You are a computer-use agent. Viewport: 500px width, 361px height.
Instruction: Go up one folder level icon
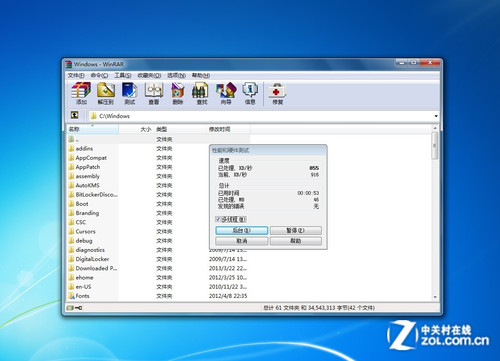(74, 115)
